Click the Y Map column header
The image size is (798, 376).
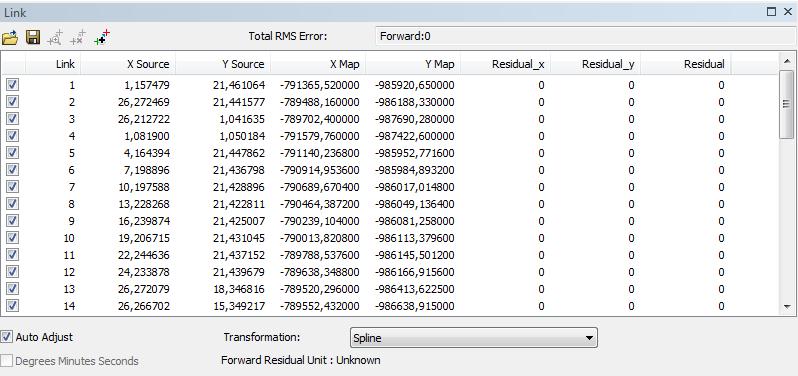pyautogui.click(x=413, y=64)
